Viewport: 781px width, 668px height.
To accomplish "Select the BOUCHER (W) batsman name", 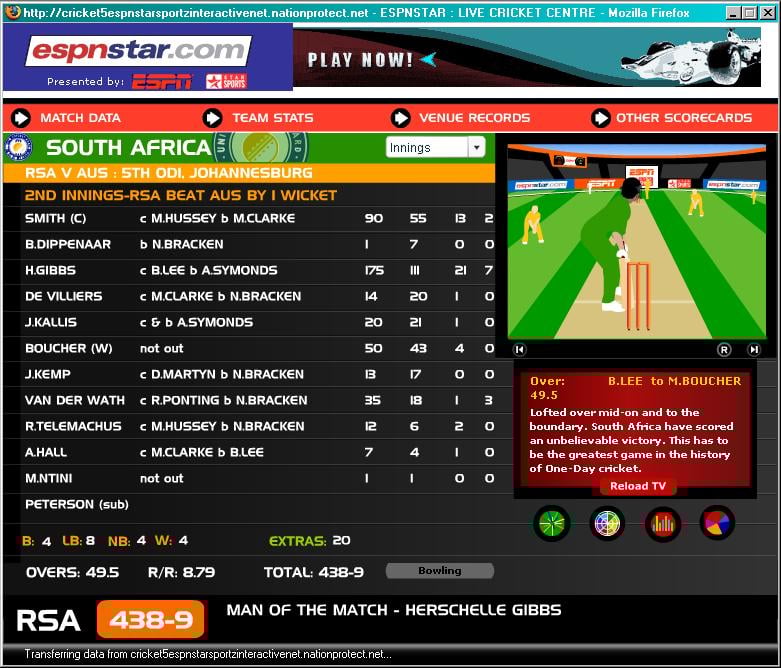I will click(x=69, y=348).
